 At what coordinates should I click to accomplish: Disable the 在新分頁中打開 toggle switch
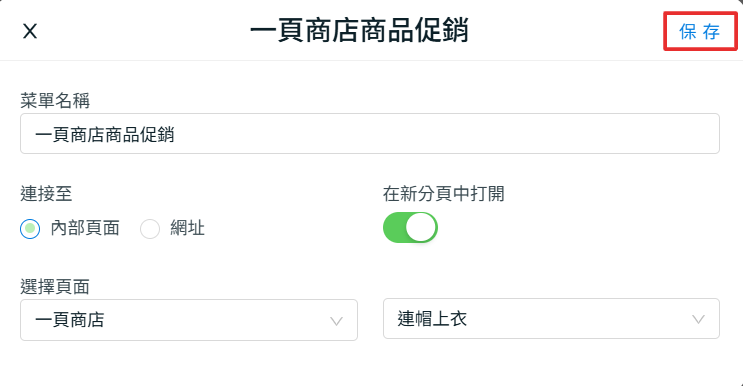tap(410, 227)
